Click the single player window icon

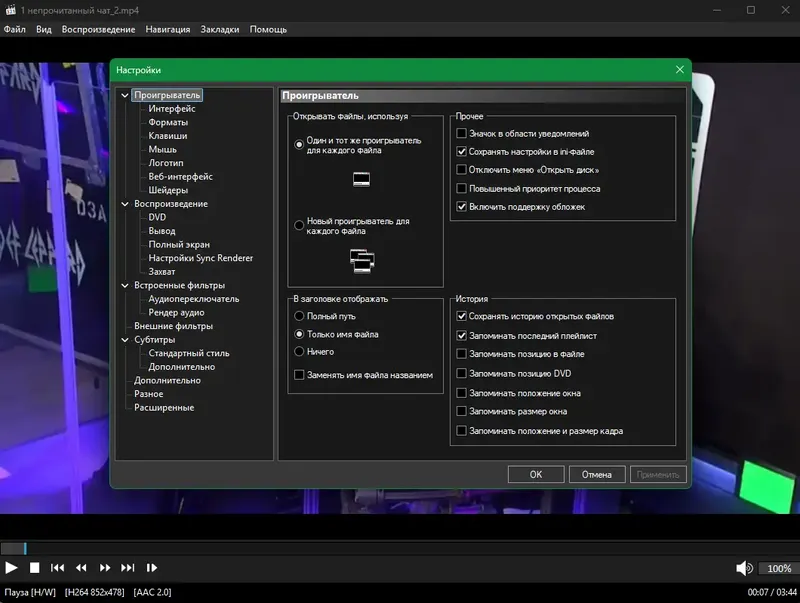pos(361,180)
